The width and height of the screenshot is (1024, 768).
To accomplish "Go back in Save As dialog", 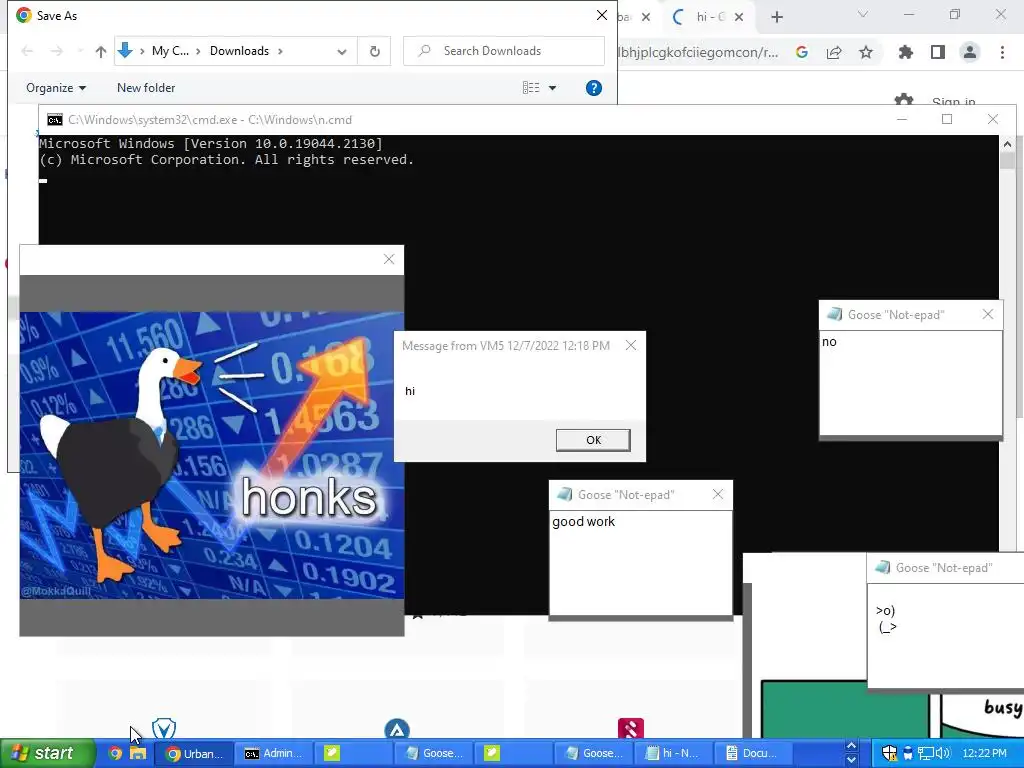I will tap(27, 51).
